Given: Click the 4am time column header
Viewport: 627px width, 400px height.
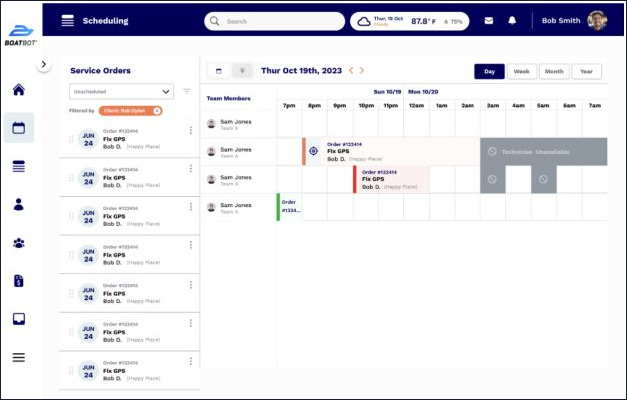Looking at the screenshot, I should pos(518,106).
